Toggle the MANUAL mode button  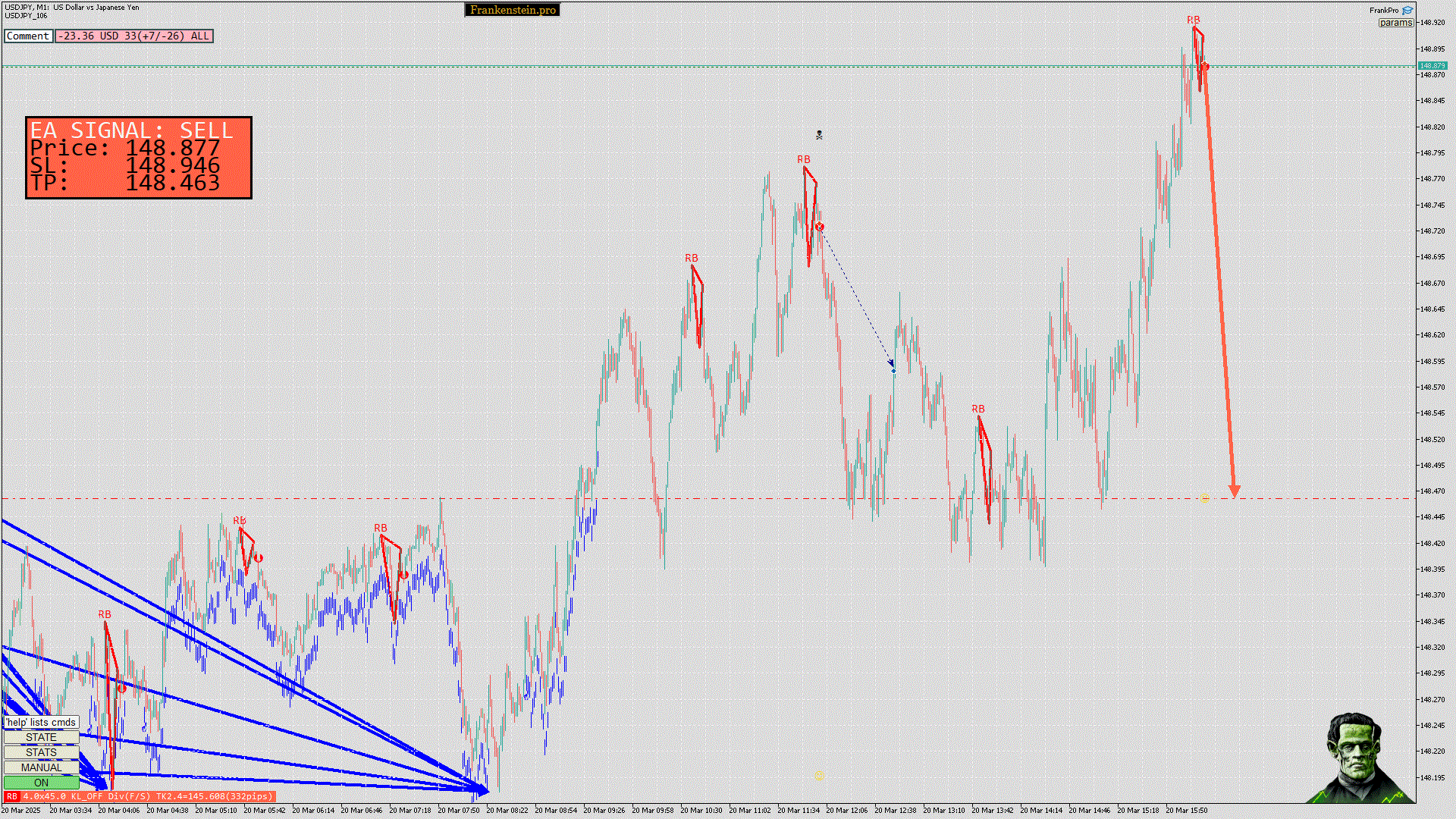(x=41, y=767)
